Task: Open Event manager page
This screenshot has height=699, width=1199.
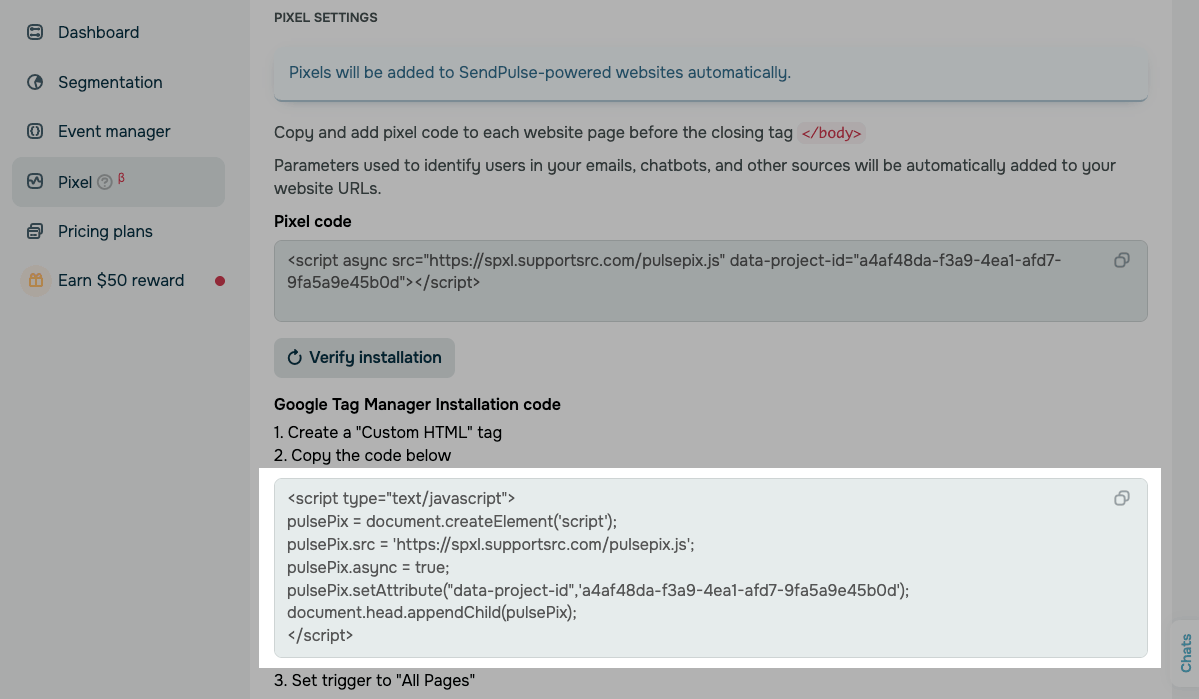Action: click(x=114, y=131)
